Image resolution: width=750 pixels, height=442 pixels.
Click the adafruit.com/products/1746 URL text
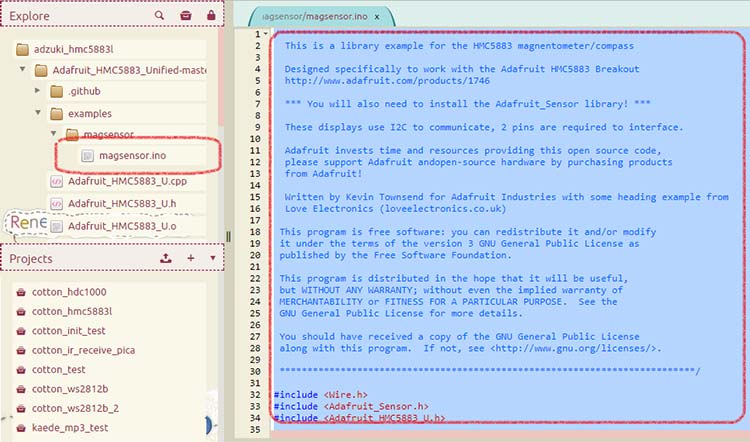point(387,80)
